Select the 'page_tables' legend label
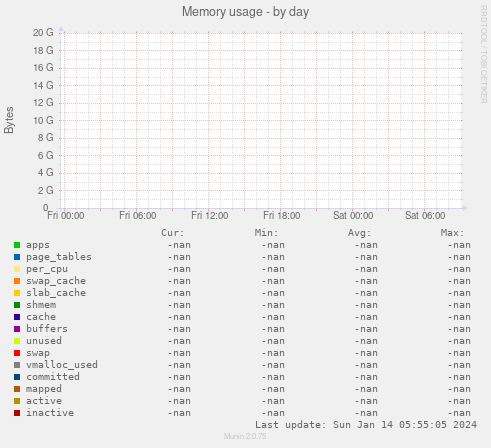491x448 pixels. pyautogui.click(x=59, y=257)
